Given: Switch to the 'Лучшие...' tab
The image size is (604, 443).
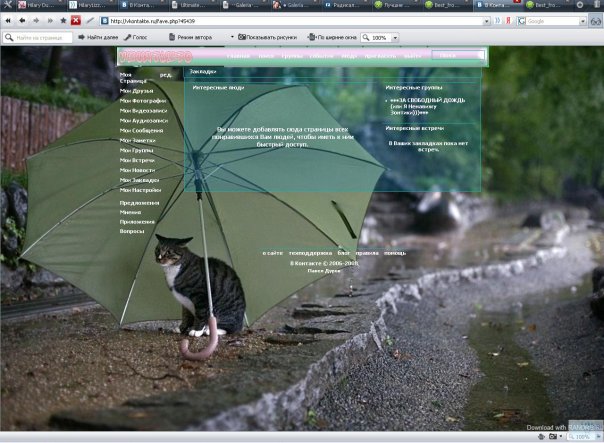Looking at the screenshot, I should point(396,5).
